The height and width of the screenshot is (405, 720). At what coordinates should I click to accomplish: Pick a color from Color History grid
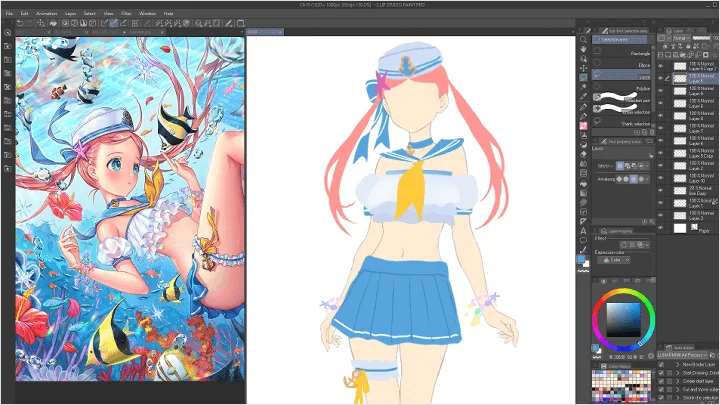(x=621, y=386)
